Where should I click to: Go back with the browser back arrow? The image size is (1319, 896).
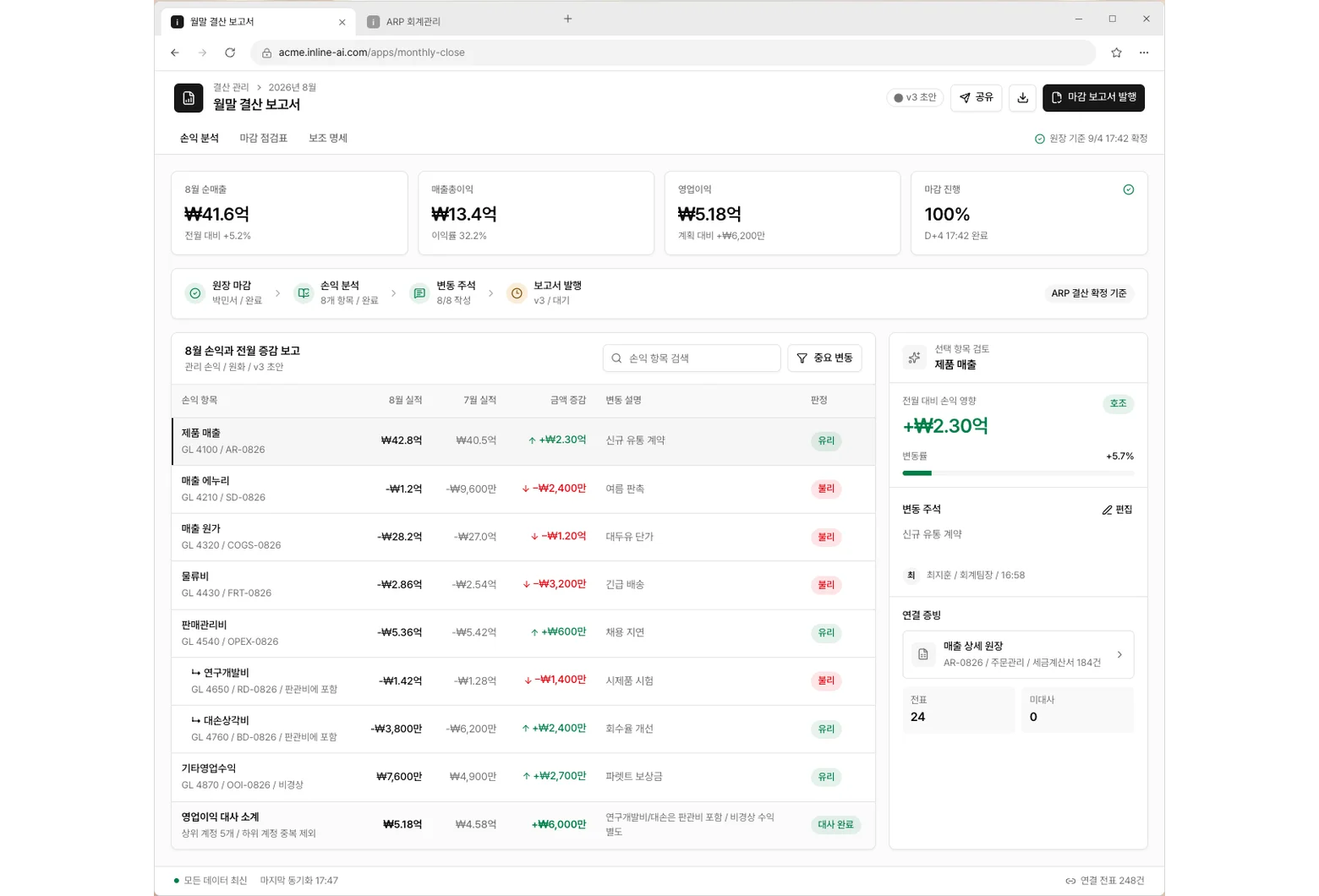click(x=175, y=52)
